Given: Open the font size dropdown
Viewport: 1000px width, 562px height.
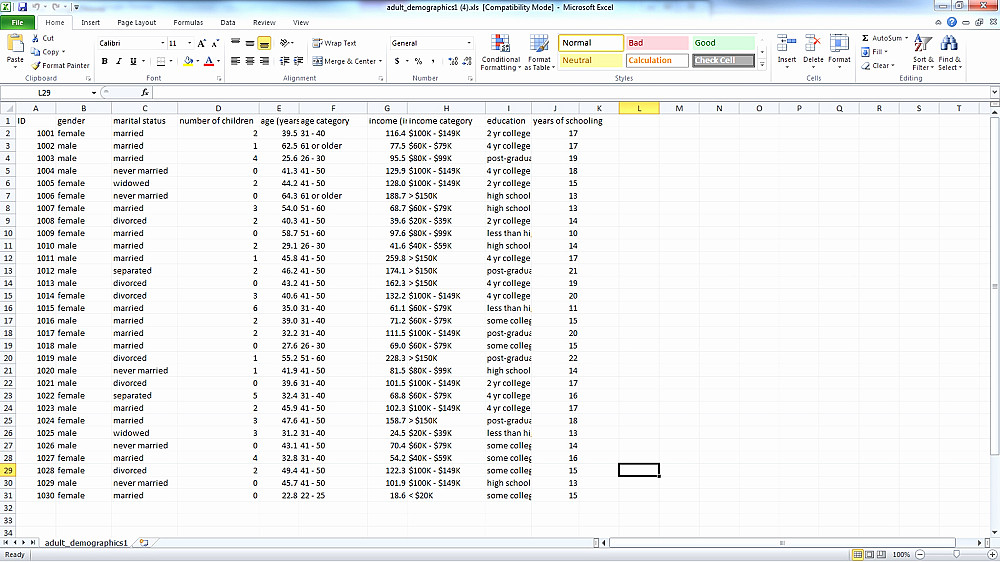Looking at the screenshot, I should tap(189, 43).
